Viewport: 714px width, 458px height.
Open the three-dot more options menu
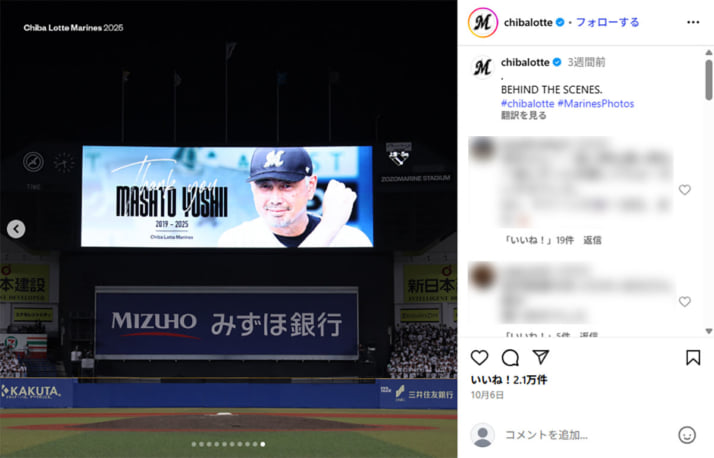tap(693, 22)
